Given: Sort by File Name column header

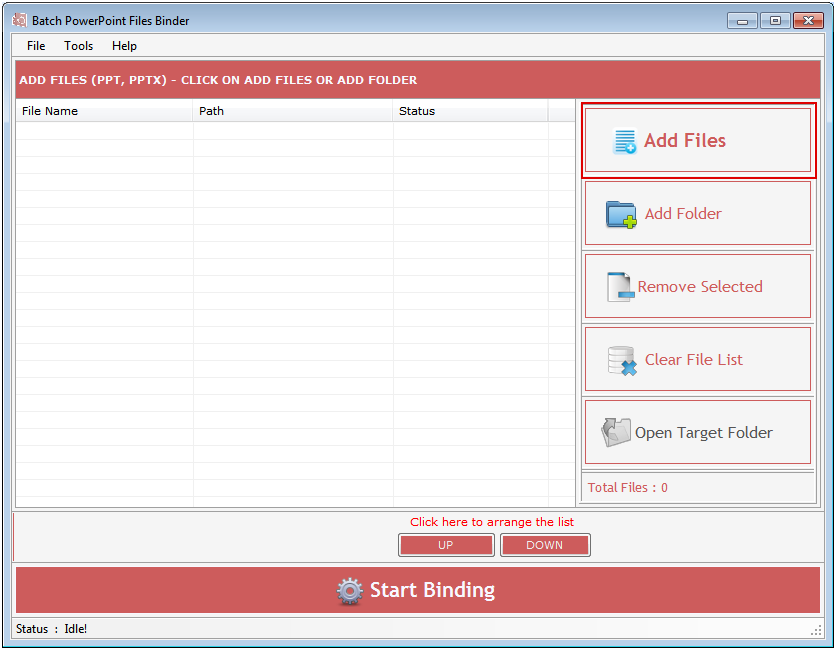Looking at the screenshot, I should 104,111.
